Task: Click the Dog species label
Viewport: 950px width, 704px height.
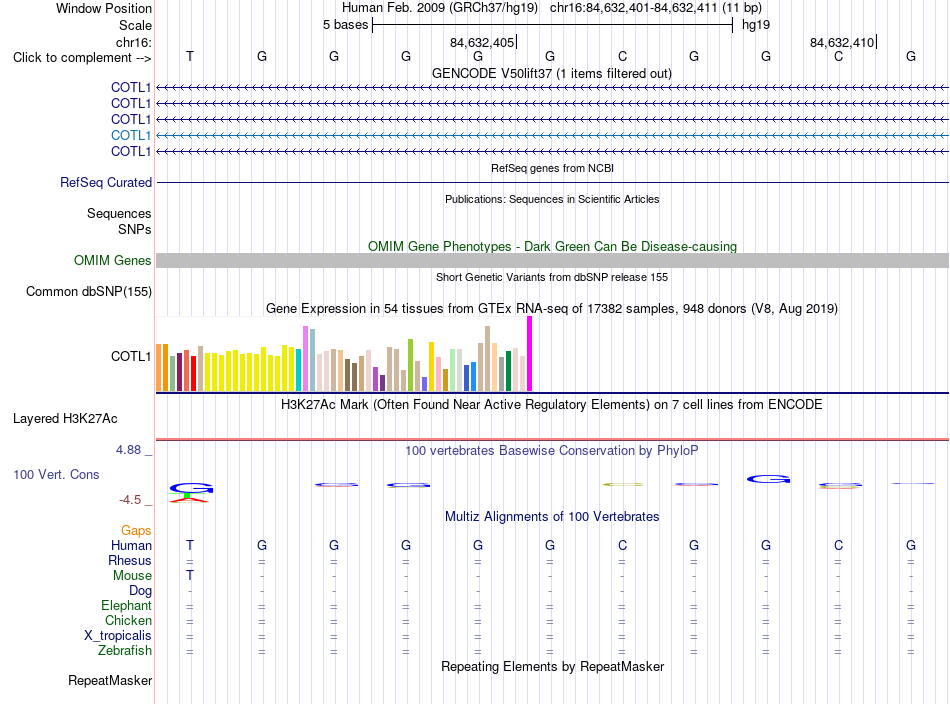Action: point(140,591)
